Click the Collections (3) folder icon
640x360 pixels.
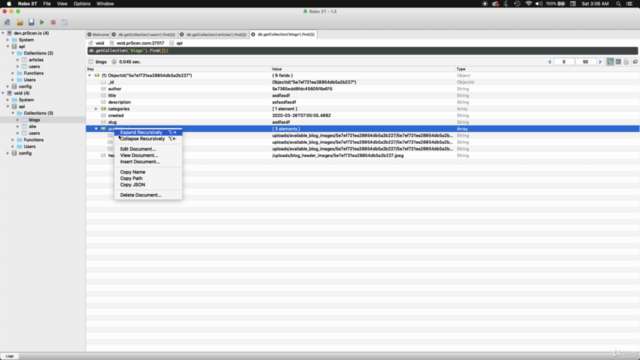point(19,113)
